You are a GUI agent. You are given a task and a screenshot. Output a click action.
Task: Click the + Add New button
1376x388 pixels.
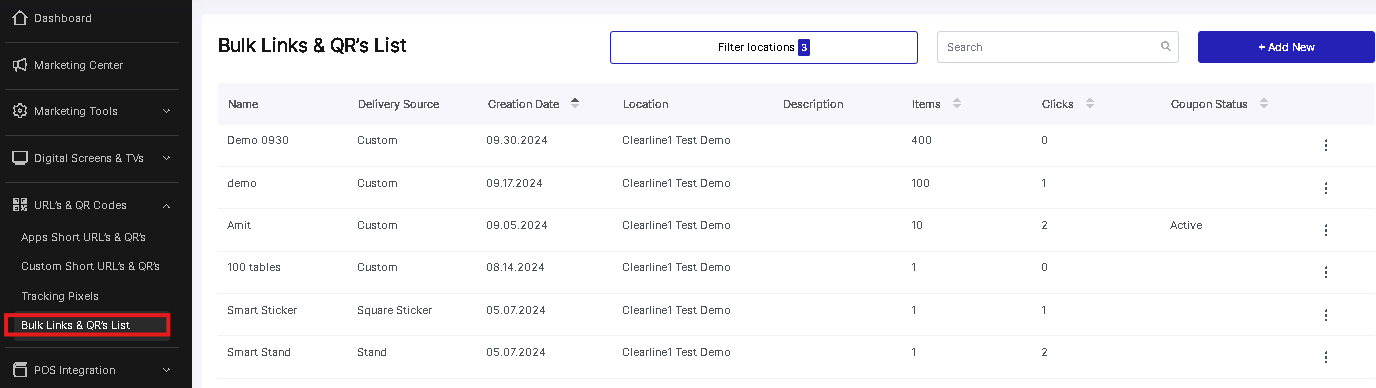pos(1286,47)
